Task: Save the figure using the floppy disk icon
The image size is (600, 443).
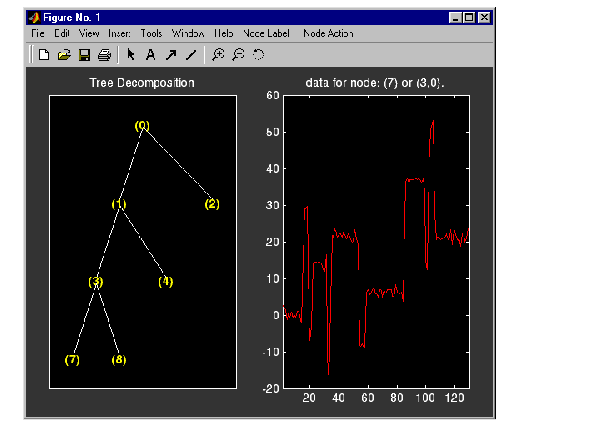Action: tap(84, 55)
